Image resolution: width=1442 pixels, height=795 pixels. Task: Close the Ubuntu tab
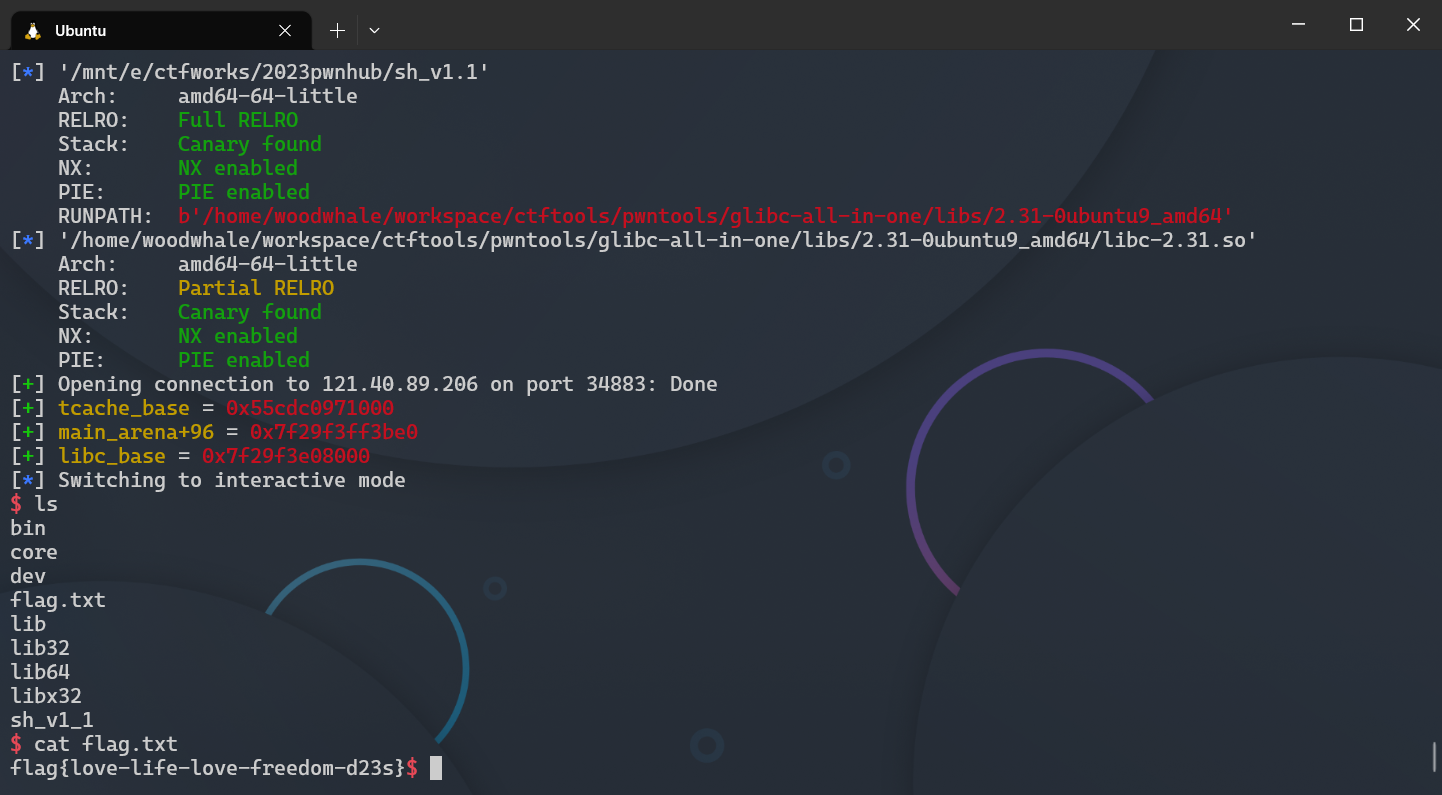click(285, 31)
